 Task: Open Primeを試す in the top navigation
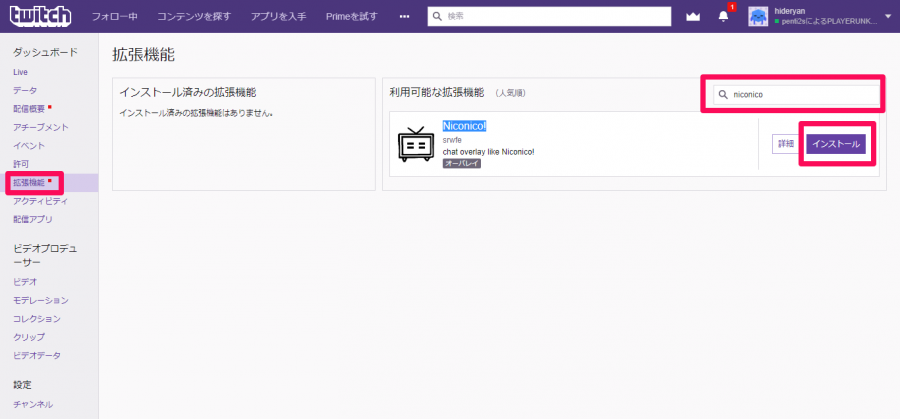[352, 17]
